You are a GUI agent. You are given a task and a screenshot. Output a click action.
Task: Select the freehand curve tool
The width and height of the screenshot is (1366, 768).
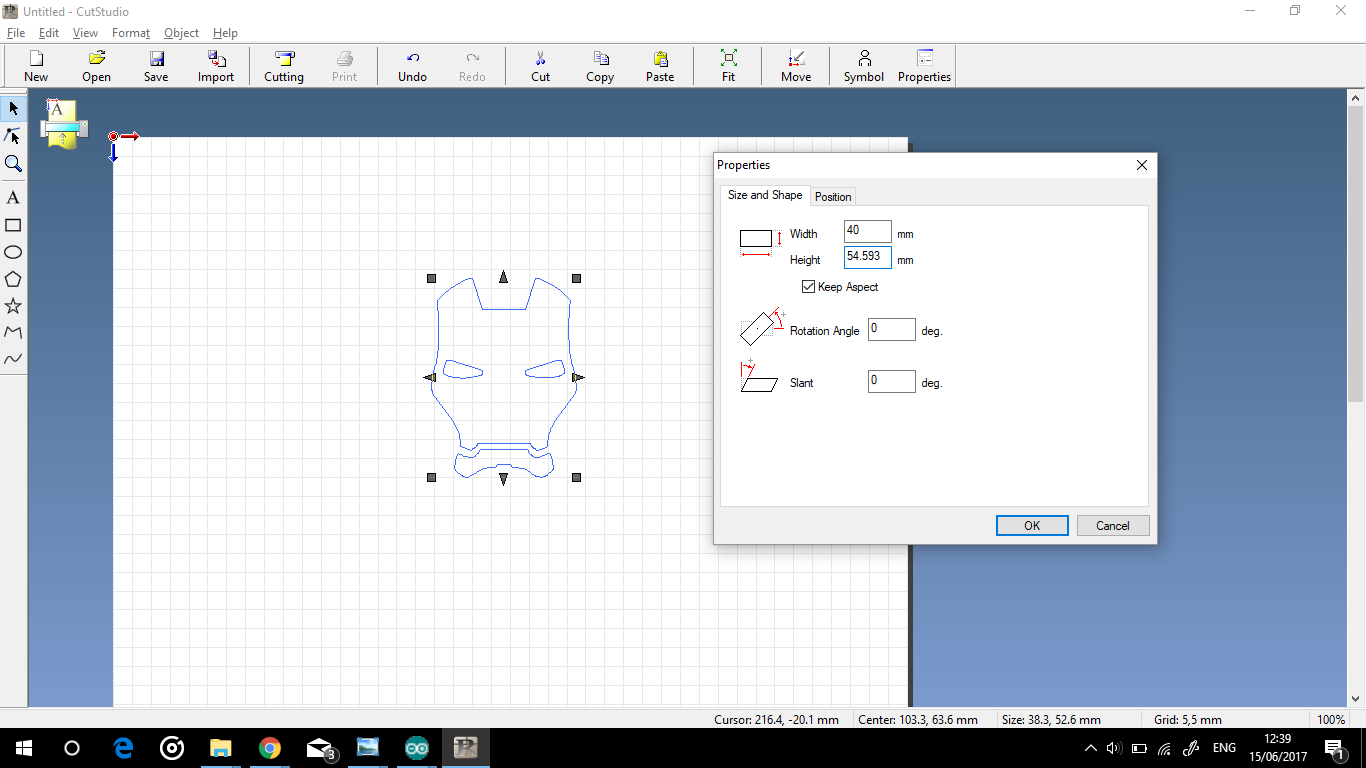(x=13, y=359)
